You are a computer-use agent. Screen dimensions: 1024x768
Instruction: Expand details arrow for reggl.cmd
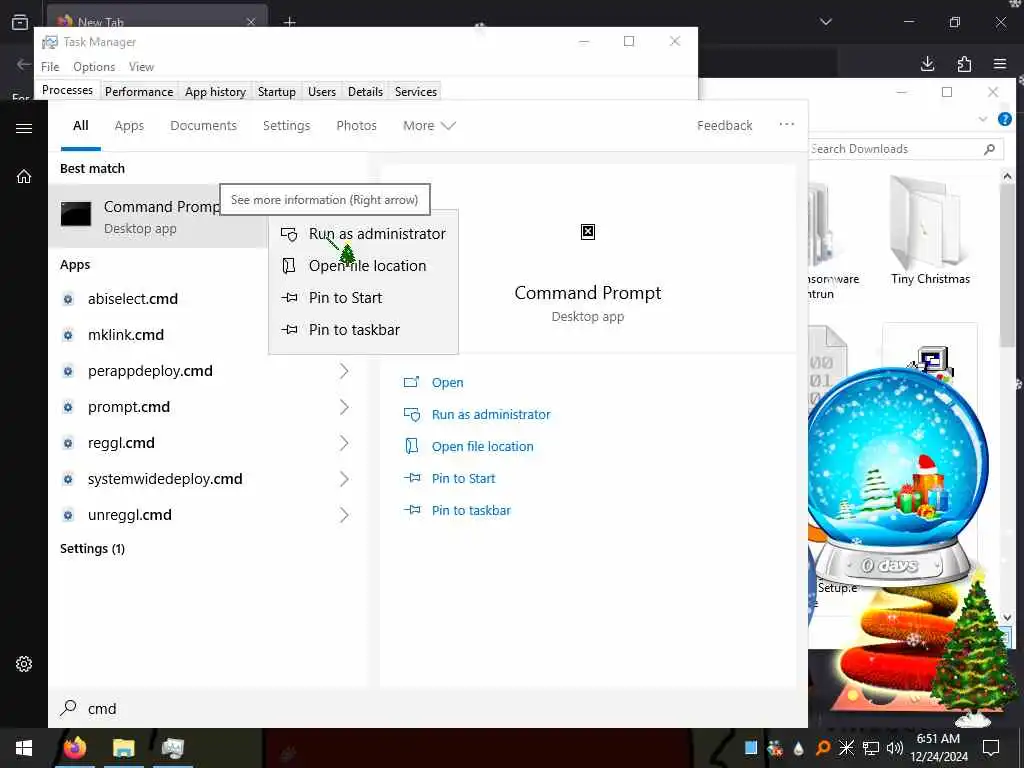344,443
